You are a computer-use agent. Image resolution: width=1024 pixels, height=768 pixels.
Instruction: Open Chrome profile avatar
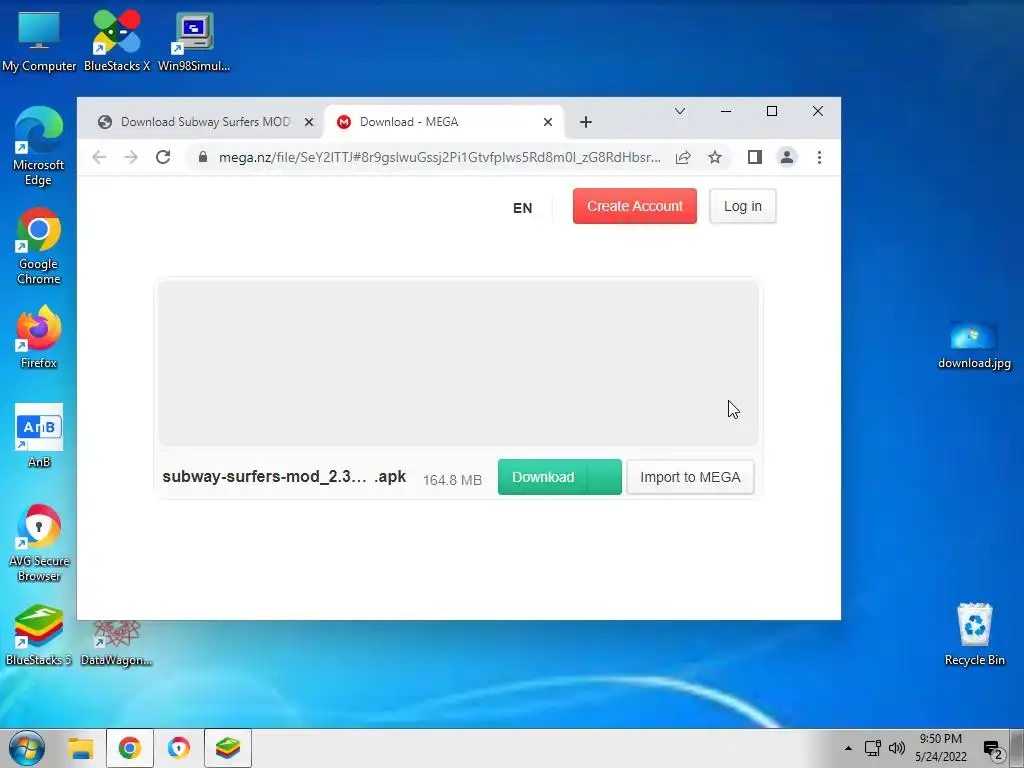tap(787, 157)
